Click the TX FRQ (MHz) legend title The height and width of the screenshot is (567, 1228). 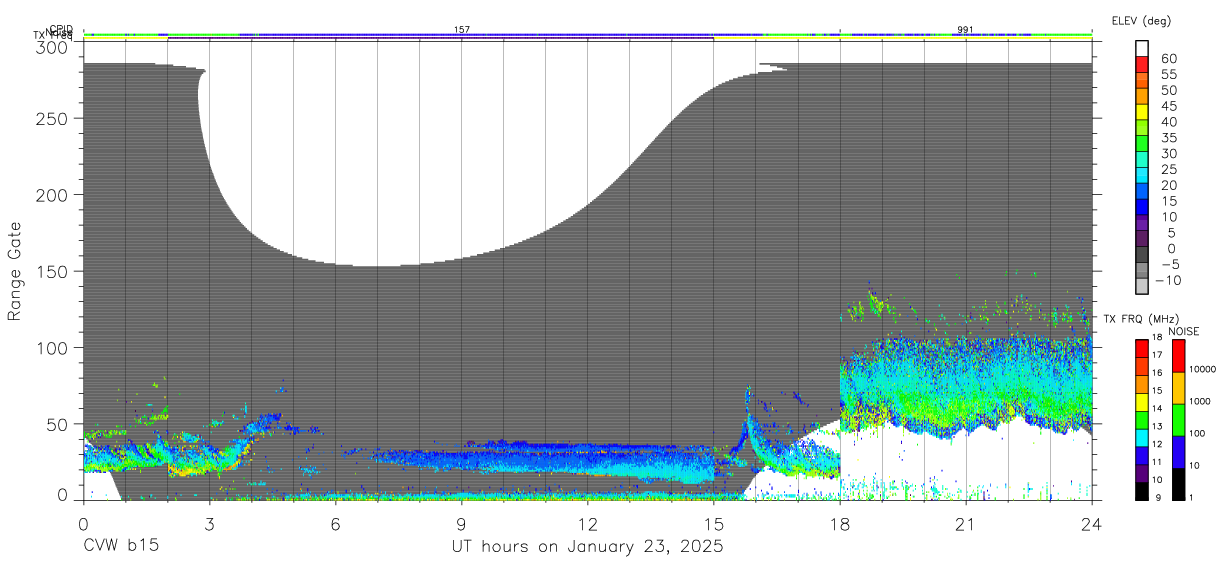point(1140,319)
